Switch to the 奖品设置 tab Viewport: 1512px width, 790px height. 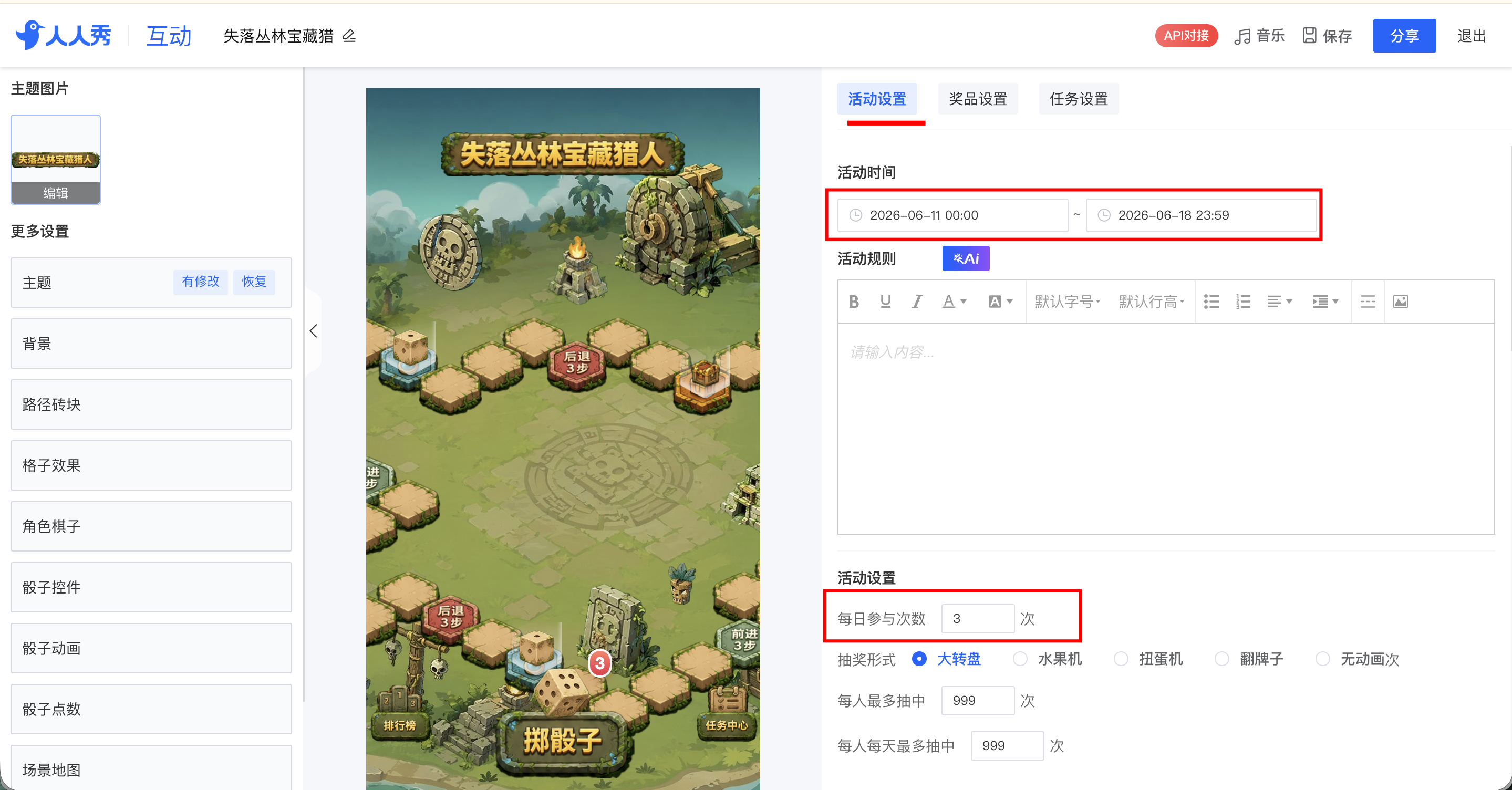click(978, 99)
